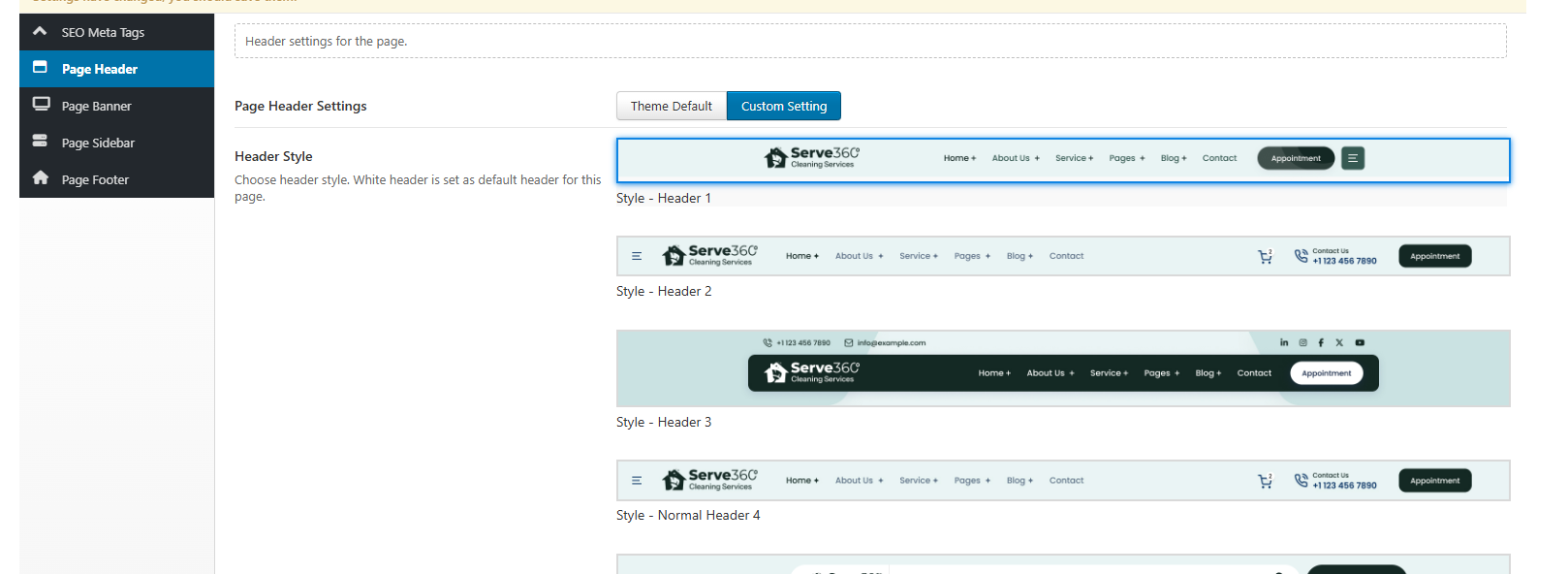Click the Page Sidebar icon

click(x=40, y=141)
